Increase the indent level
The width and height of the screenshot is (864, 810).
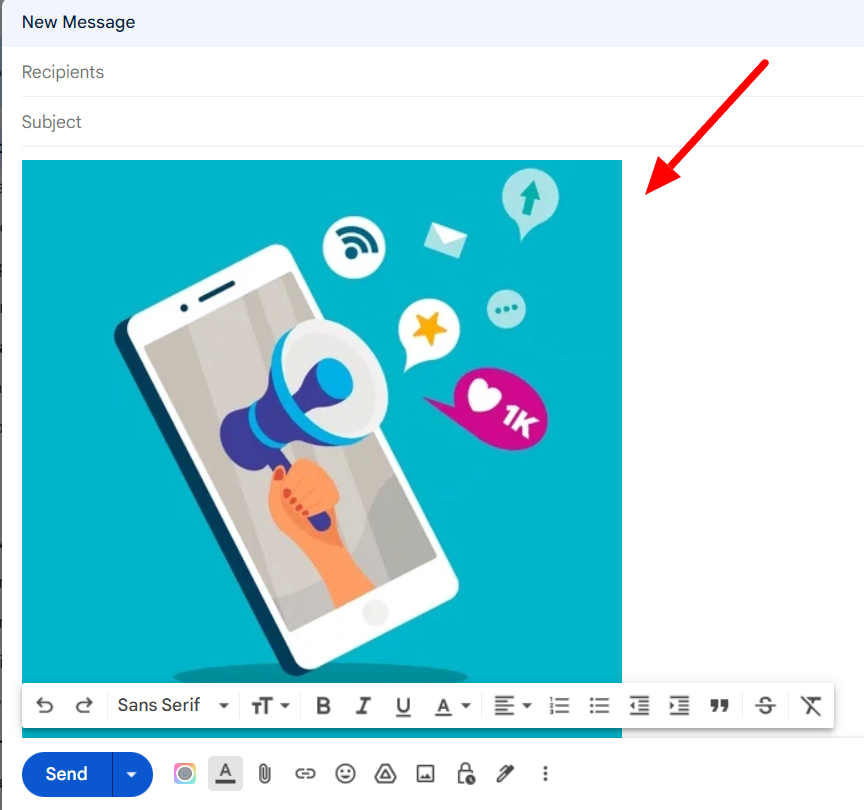pos(679,706)
